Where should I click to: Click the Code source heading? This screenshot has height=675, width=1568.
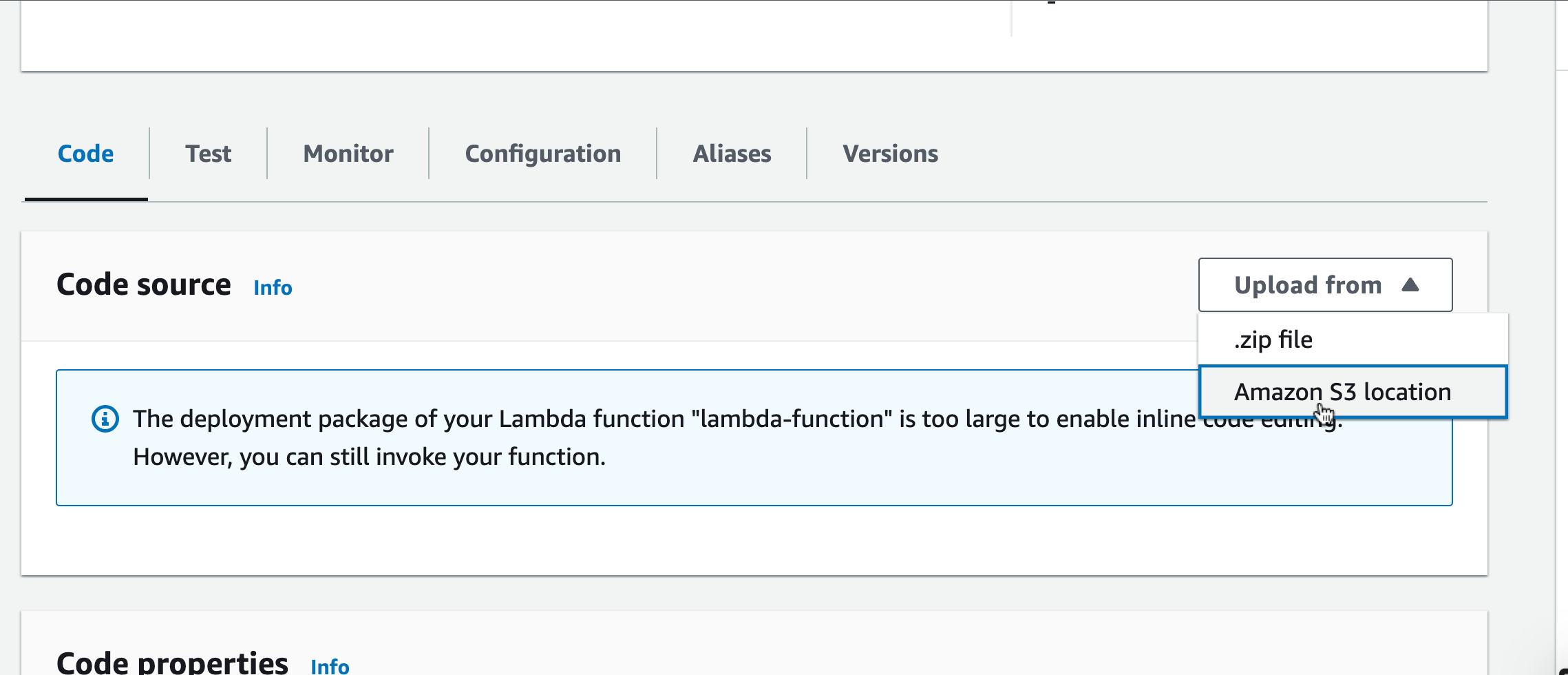143,285
